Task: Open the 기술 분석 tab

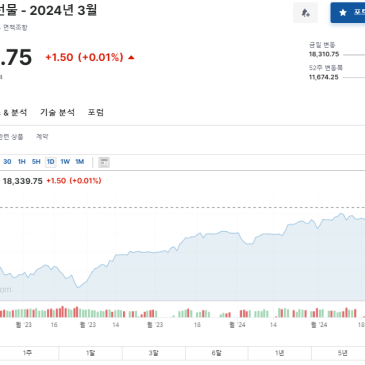Action: point(57,112)
